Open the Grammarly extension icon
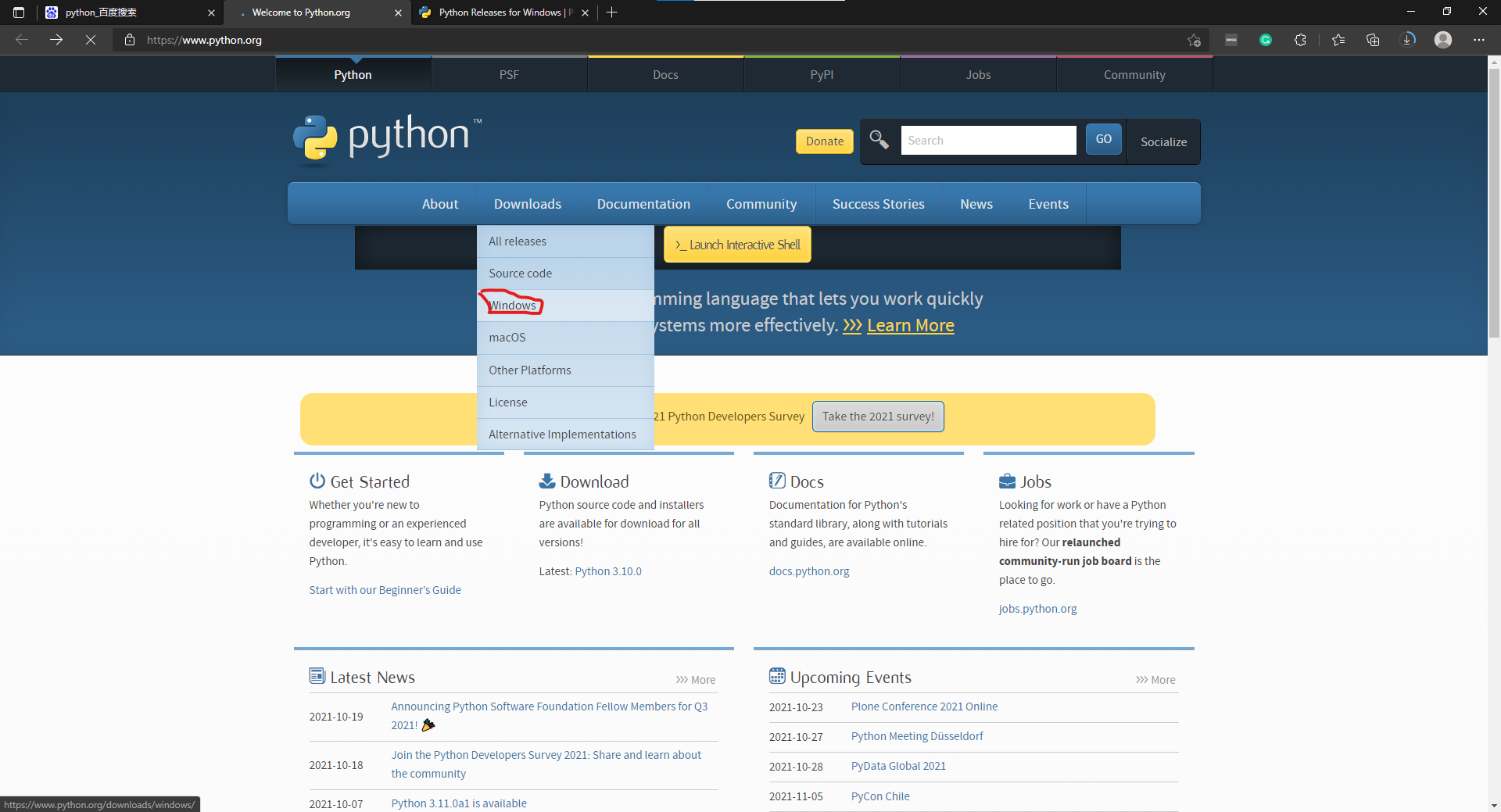 point(1266,40)
